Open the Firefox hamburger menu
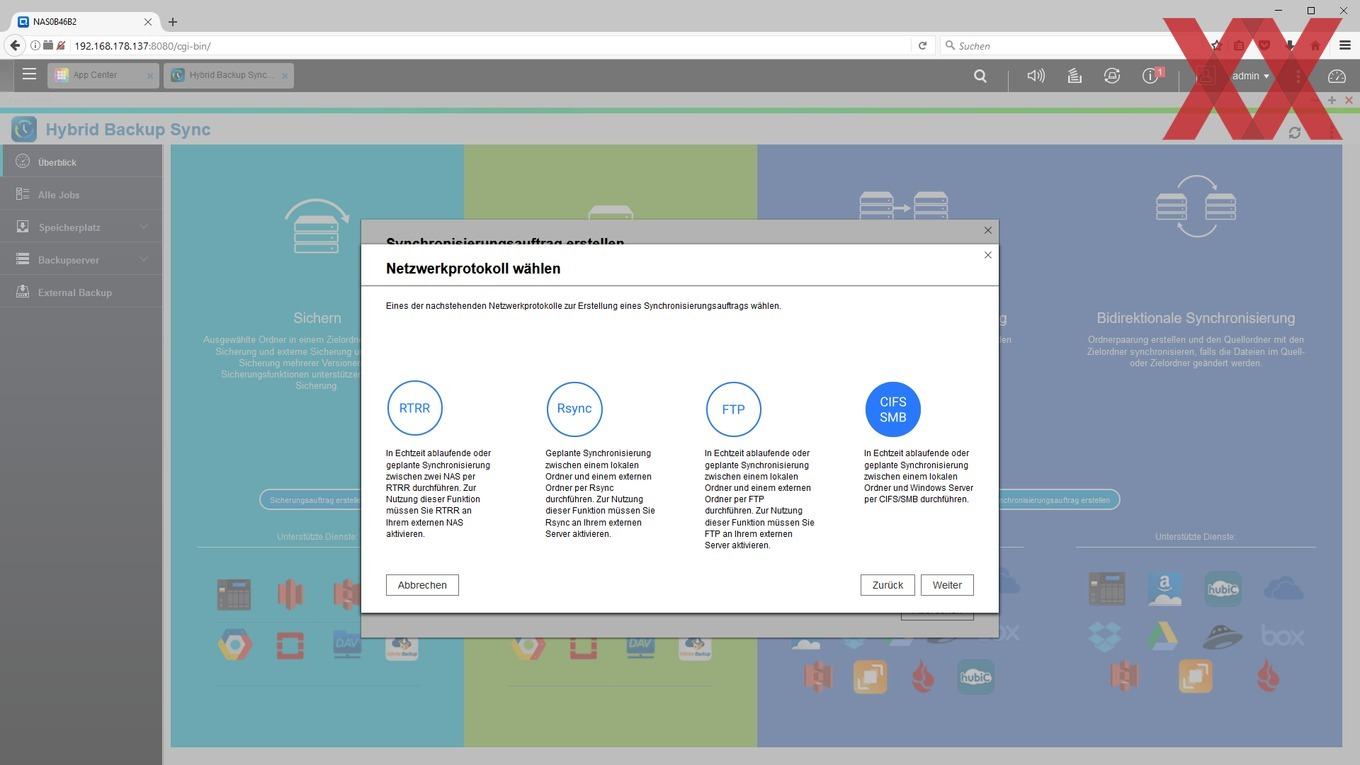Image resolution: width=1360 pixels, height=765 pixels. click(1345, 45)
